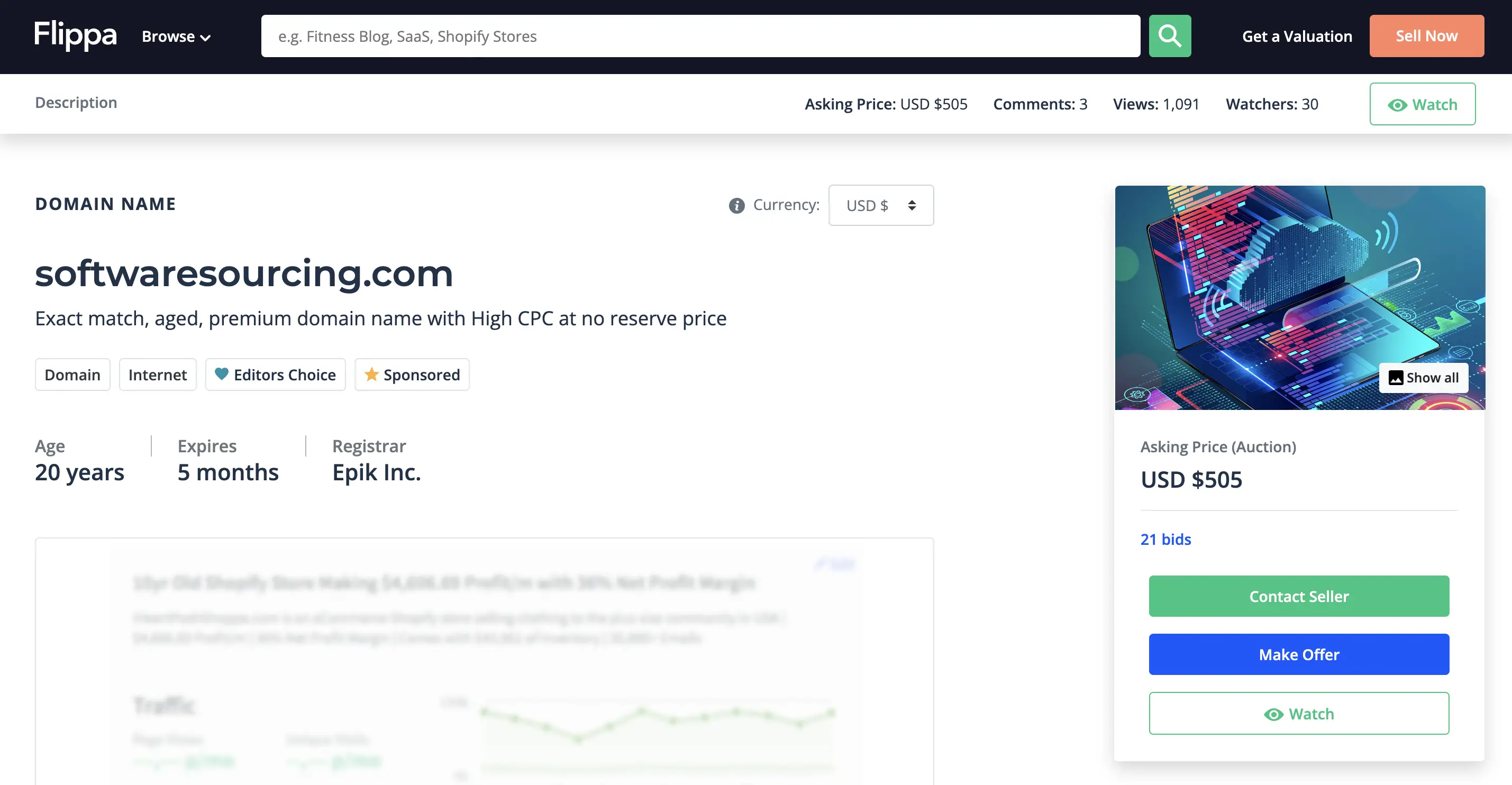Click the Make Offer button
The width and height of the screenshot is (1512, 785).
[1299, 654]
